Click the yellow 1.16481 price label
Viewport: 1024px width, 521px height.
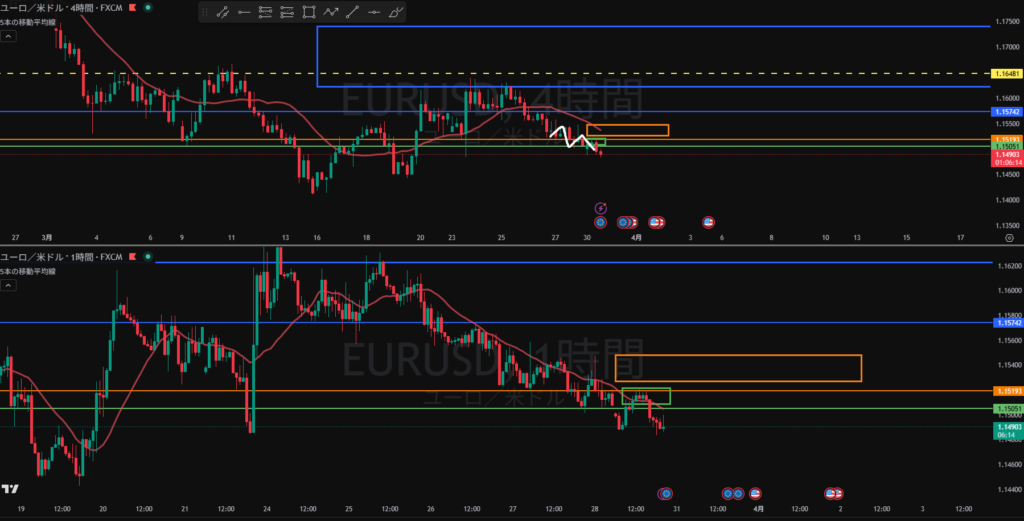tap(1005, 74)
